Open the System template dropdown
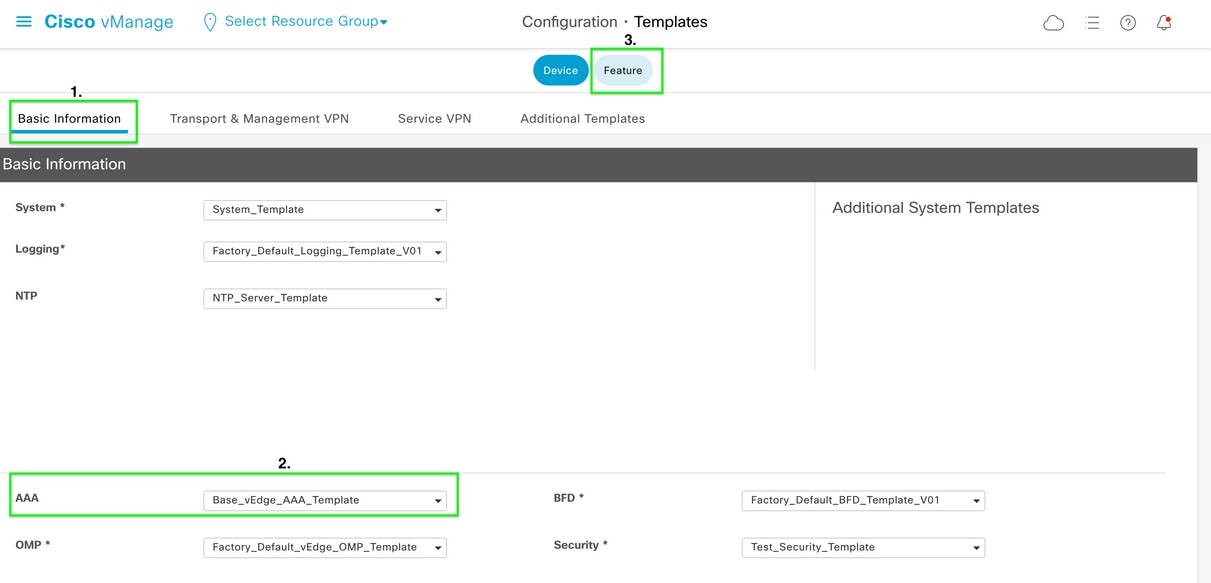This screenshot has height=583, width=1211. [325, 210]
